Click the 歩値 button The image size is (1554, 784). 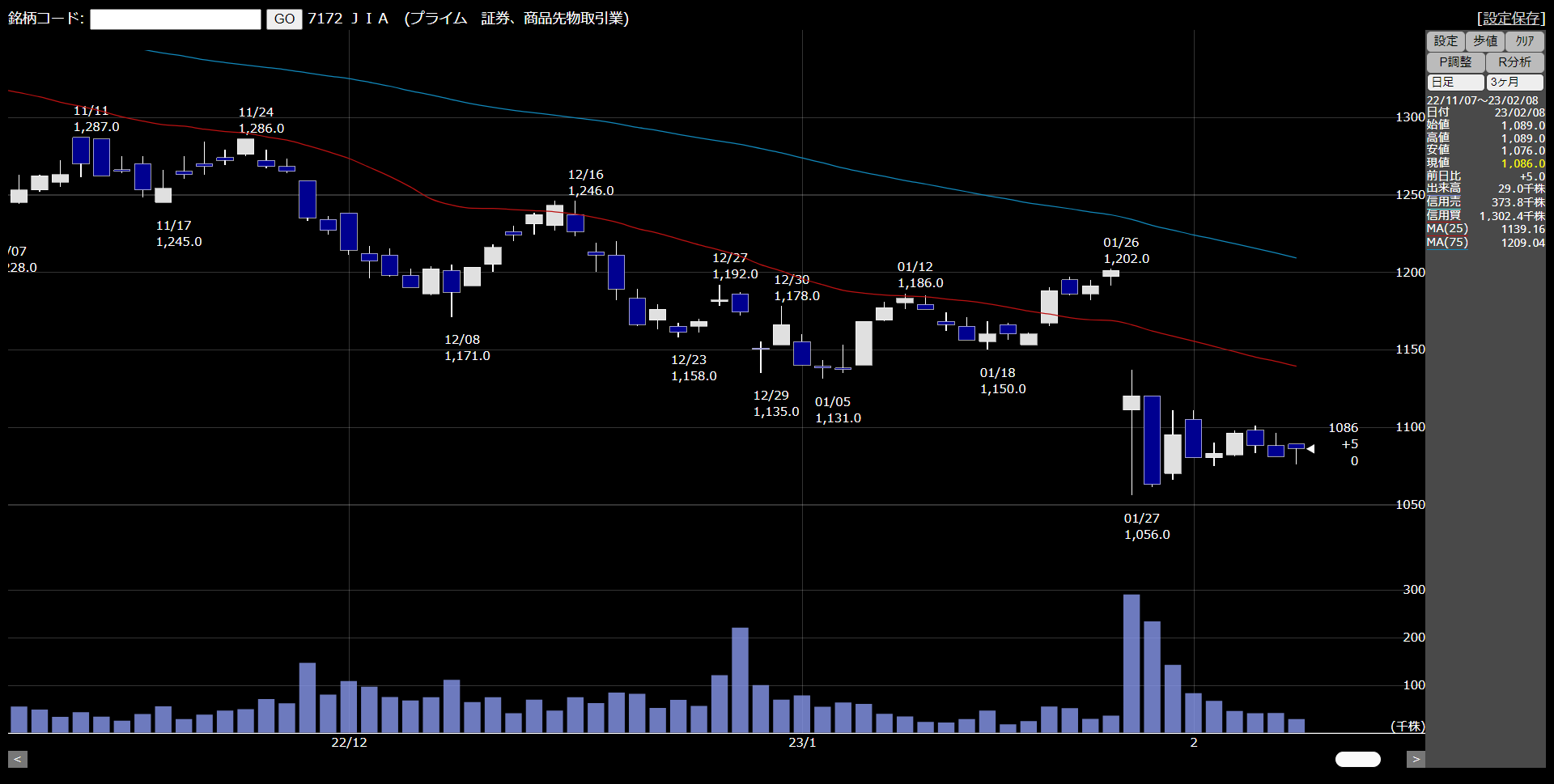(1485, 41)
